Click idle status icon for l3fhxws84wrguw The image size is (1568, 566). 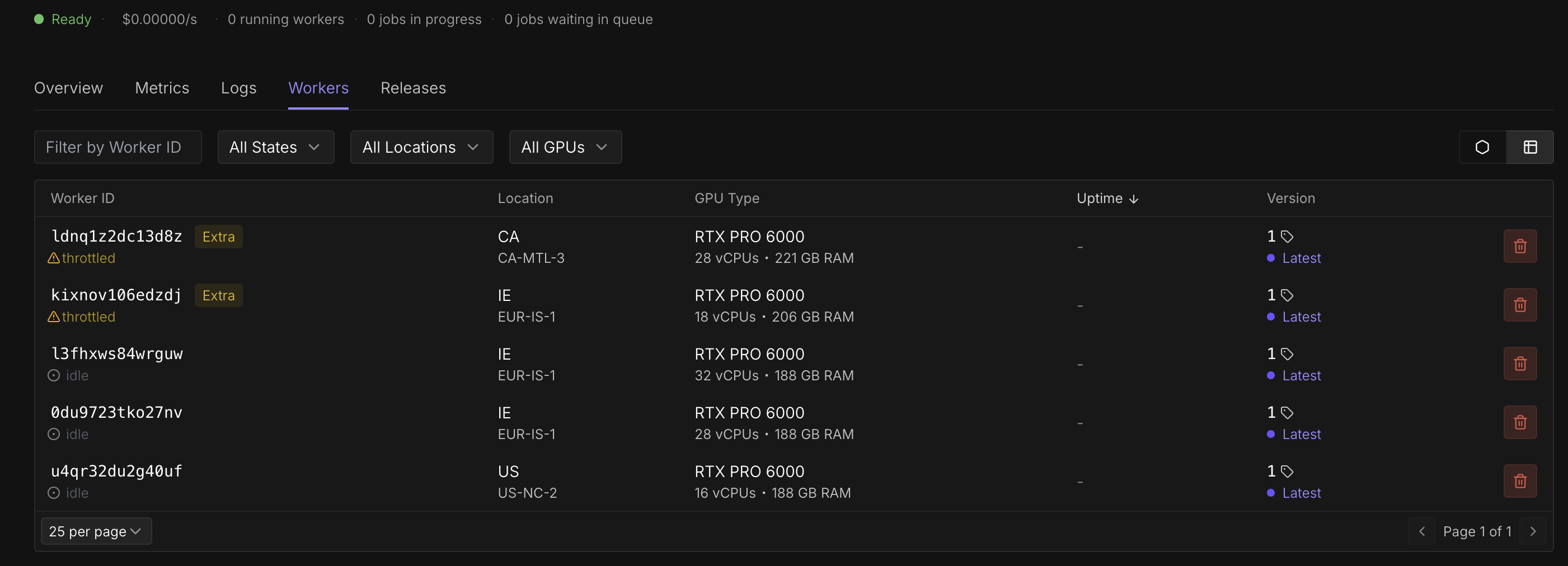click(x=54, y=375)
